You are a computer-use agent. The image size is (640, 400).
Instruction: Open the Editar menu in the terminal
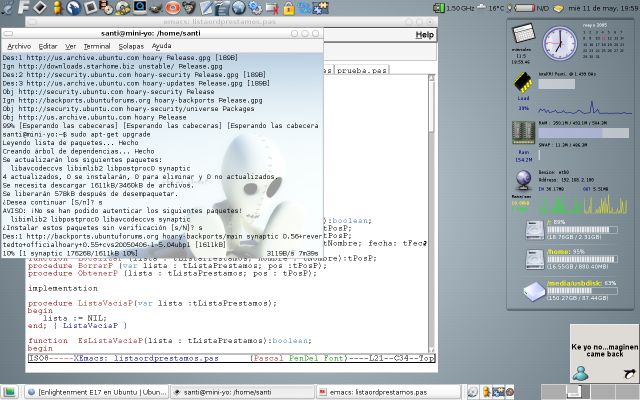coord(48,46)
